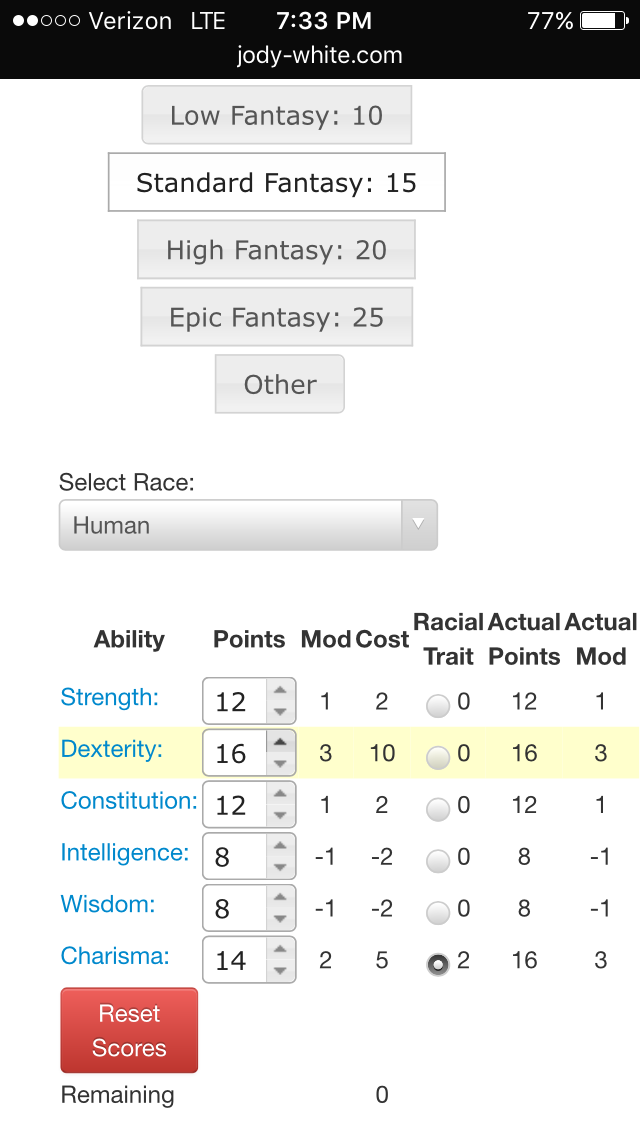
Task: Click Dexterity up arrow stepper
Action: [x=280, y=742]
